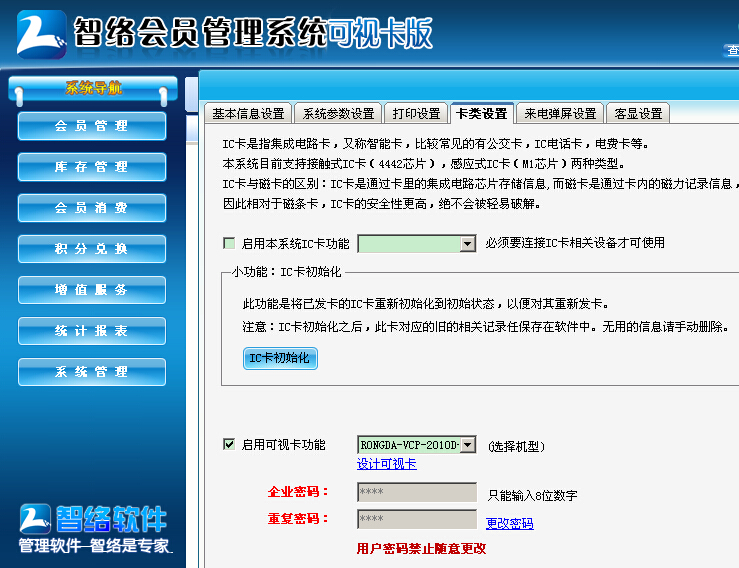Image resolution: width=739 pixels, height=568 pixels.
Task: Switch to the 客显设置 tab
Action: pos(638,114)
